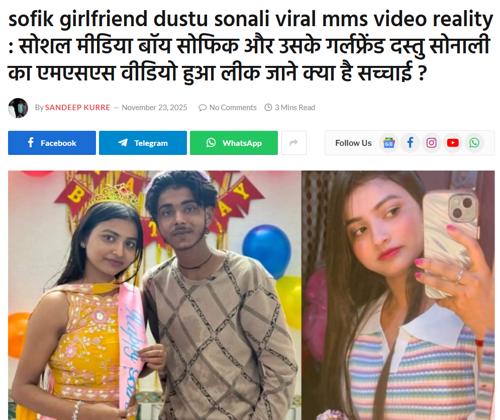Image resolution: width=500 pixels, height=420 pixels.
Task: Click the comment bubble icon
Action: click(x=203, y=108)
